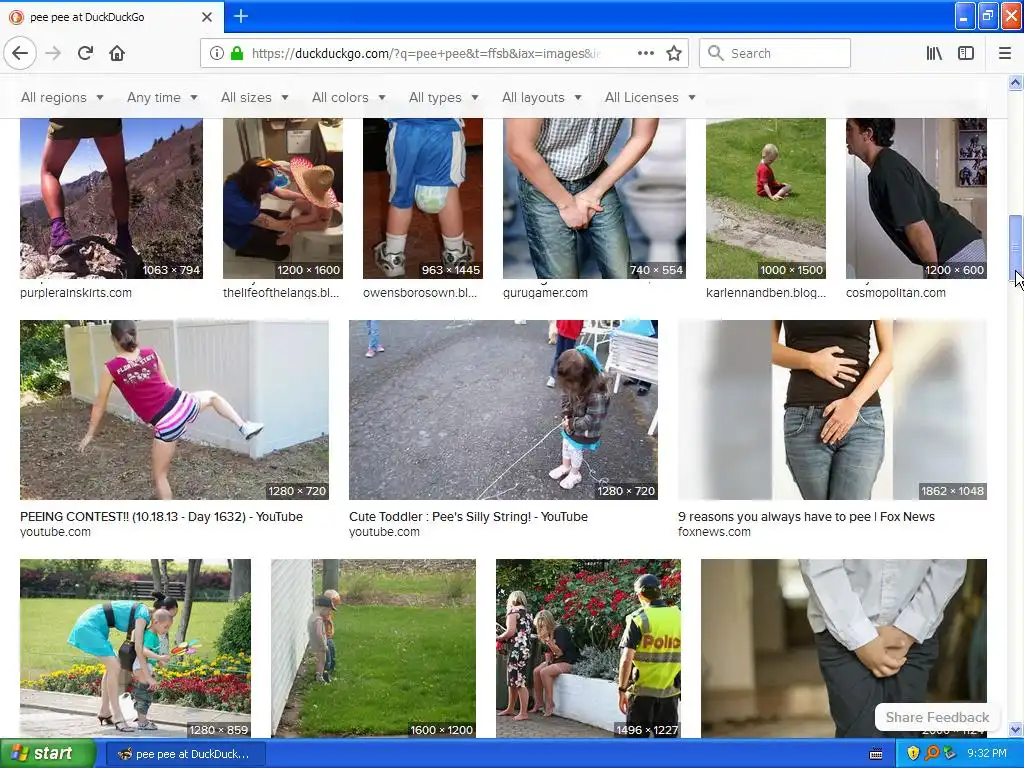
Task: Open the cosmopolitan.com 1200 × 600 thumbnail
Action: click(916, 199)
